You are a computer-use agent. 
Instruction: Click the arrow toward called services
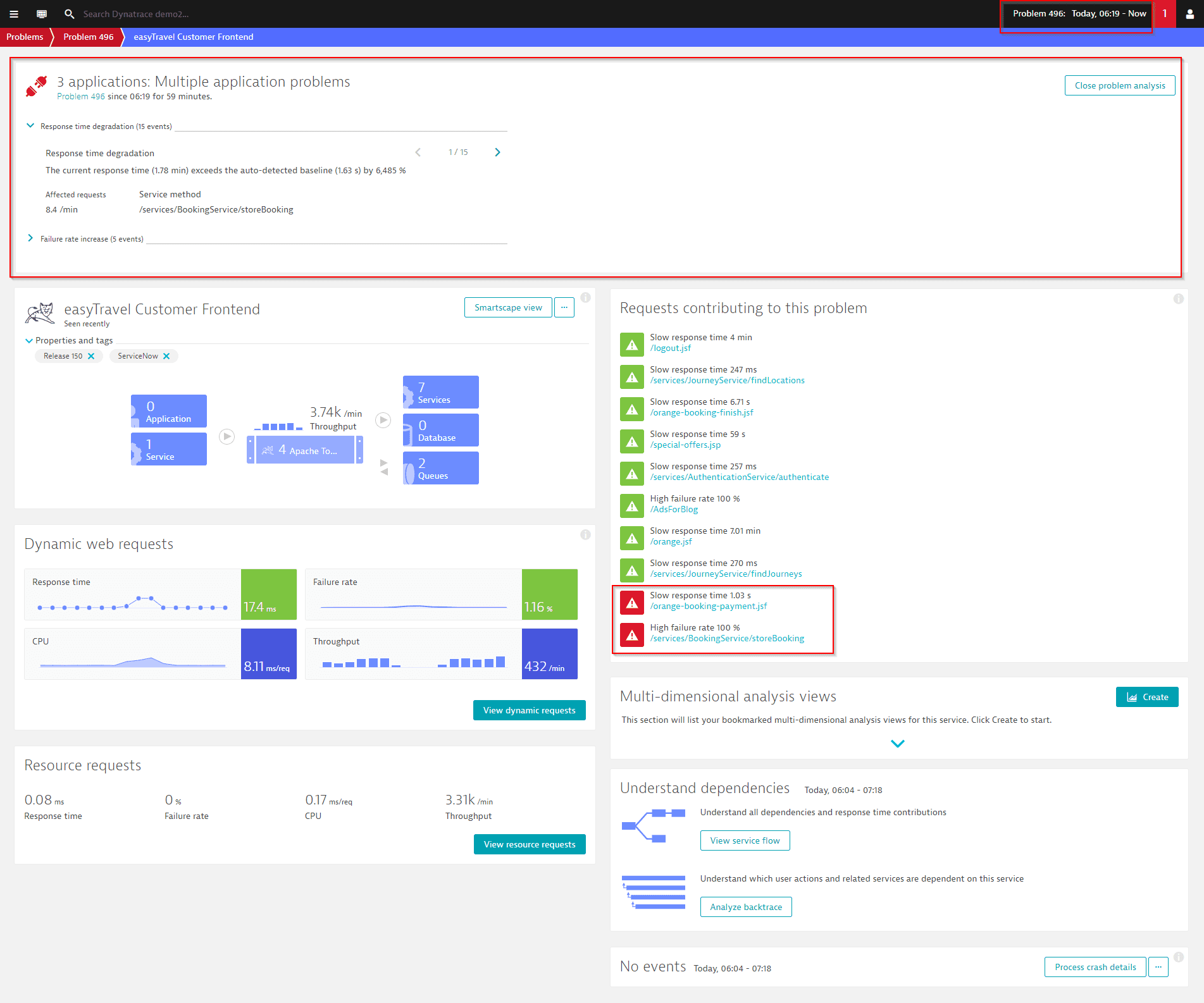pyautogui.click(x=383, y=420)
